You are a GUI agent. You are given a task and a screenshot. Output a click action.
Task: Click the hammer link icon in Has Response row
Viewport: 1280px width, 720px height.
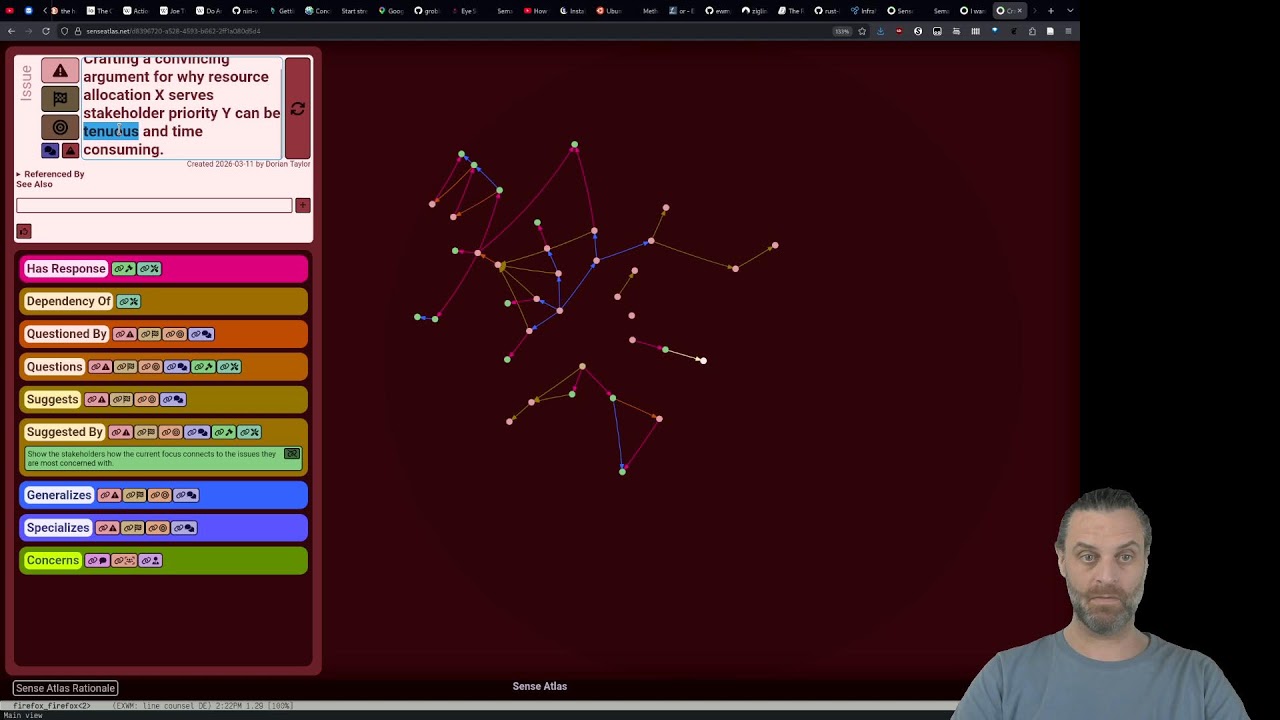click(123, 269)
